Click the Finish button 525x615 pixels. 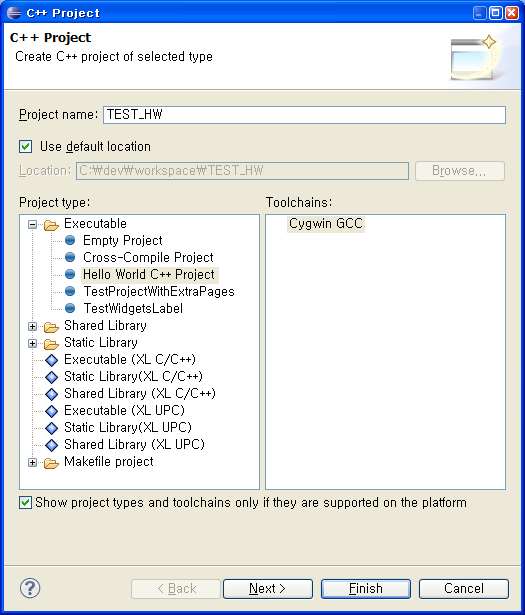(366, 589)
